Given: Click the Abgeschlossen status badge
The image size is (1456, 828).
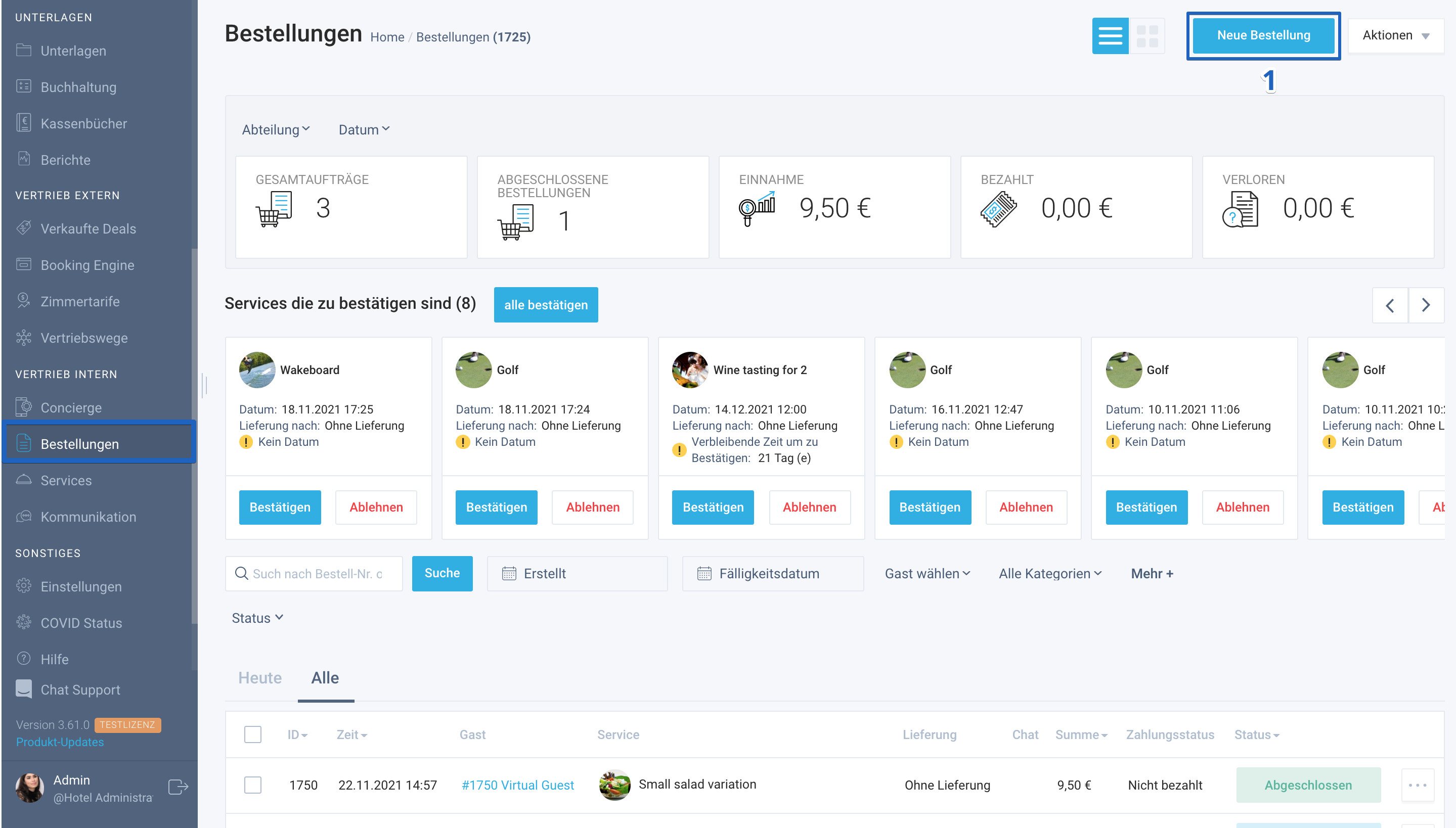Looking at the screenshot, I should pyautogui.click(x=1308, y=786).
